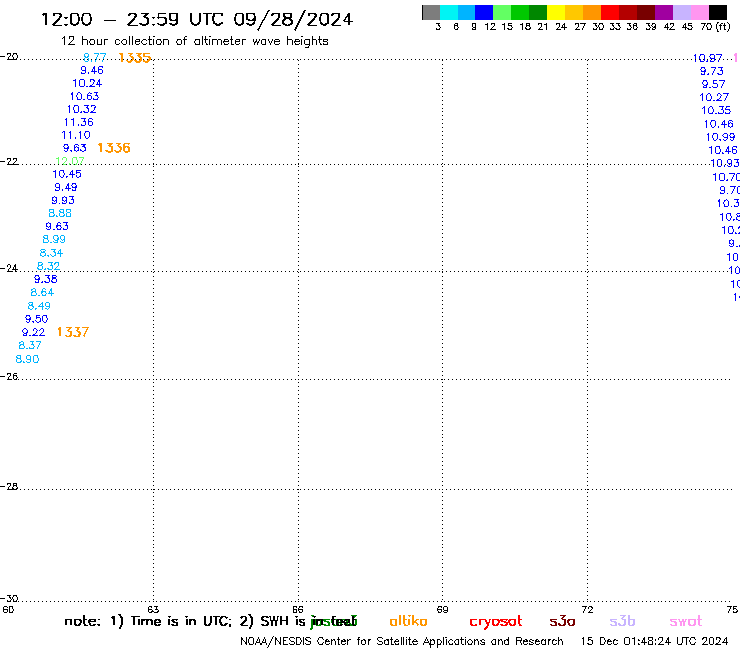
Task: Click the subtitle "12 hour collection of altimeter wave heights"
Action: point(194,41)
